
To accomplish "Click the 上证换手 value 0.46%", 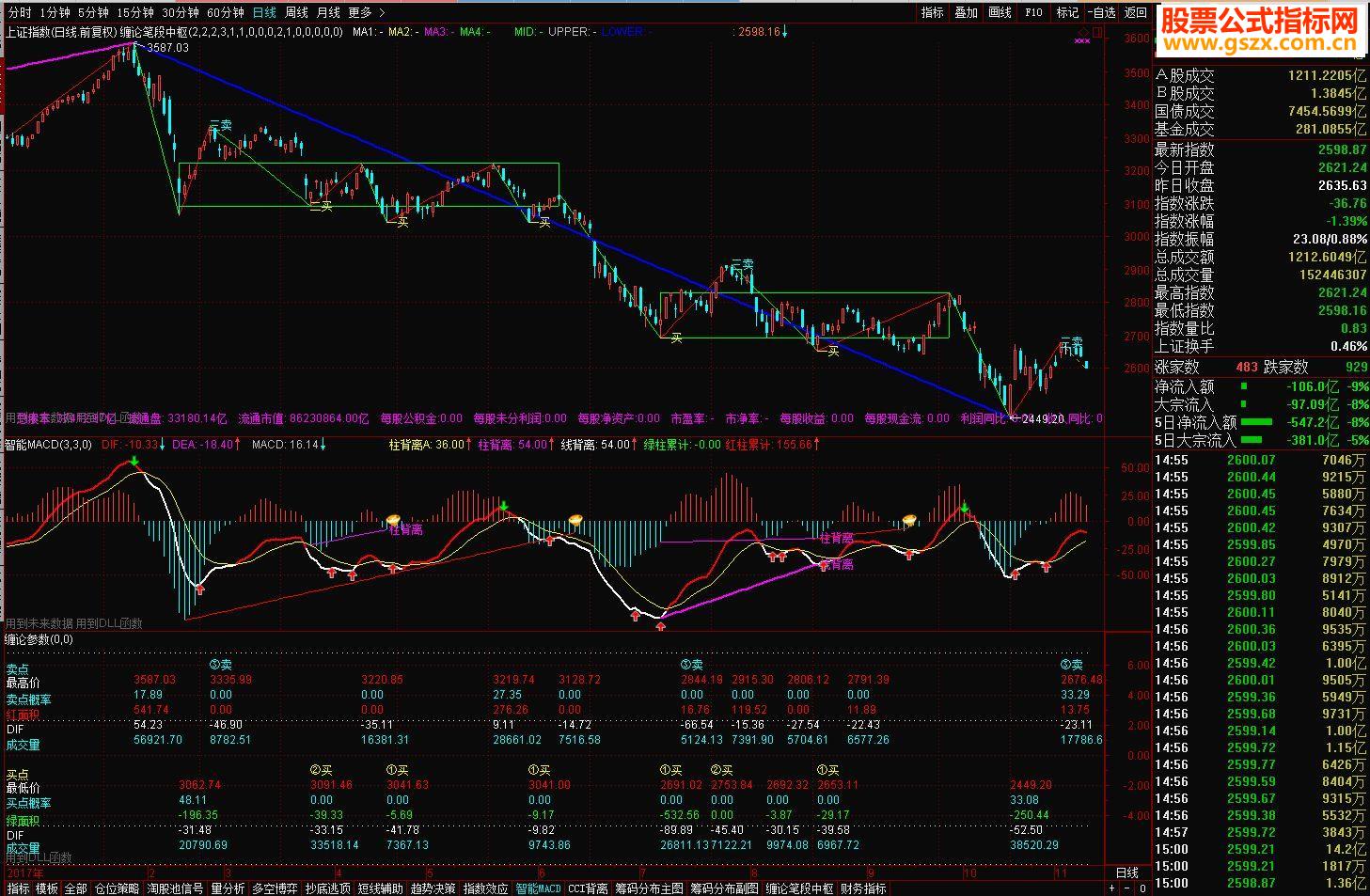I will 1348,347.
